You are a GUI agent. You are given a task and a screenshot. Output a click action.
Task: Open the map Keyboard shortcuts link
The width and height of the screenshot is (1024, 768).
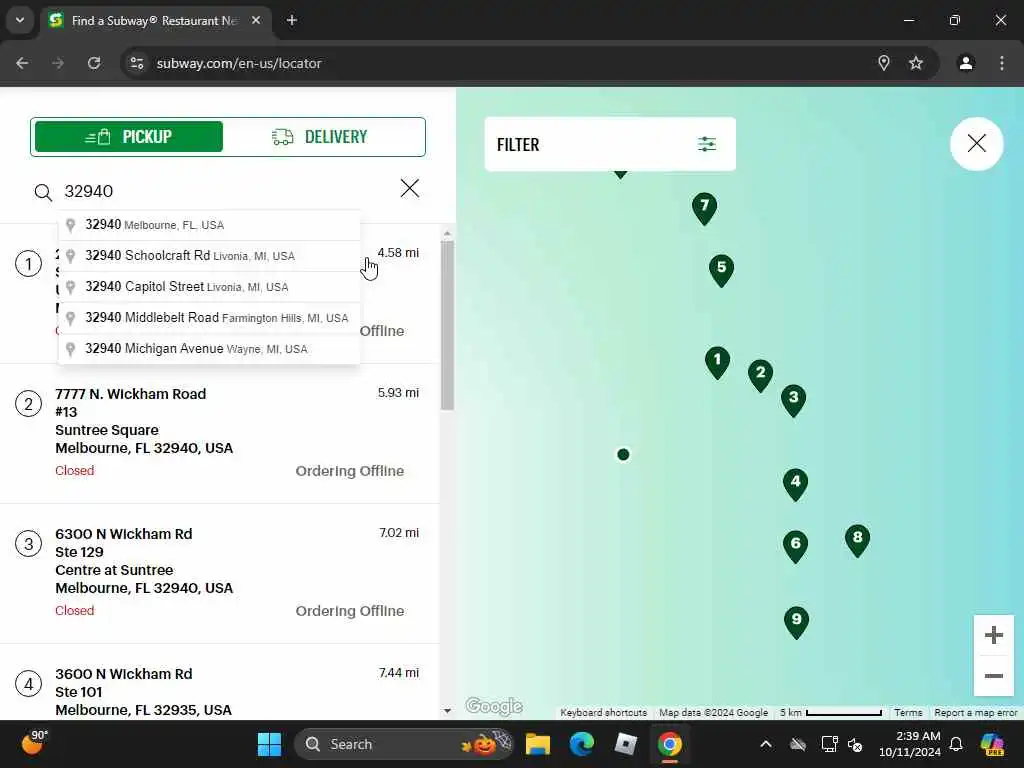point(603,712)
